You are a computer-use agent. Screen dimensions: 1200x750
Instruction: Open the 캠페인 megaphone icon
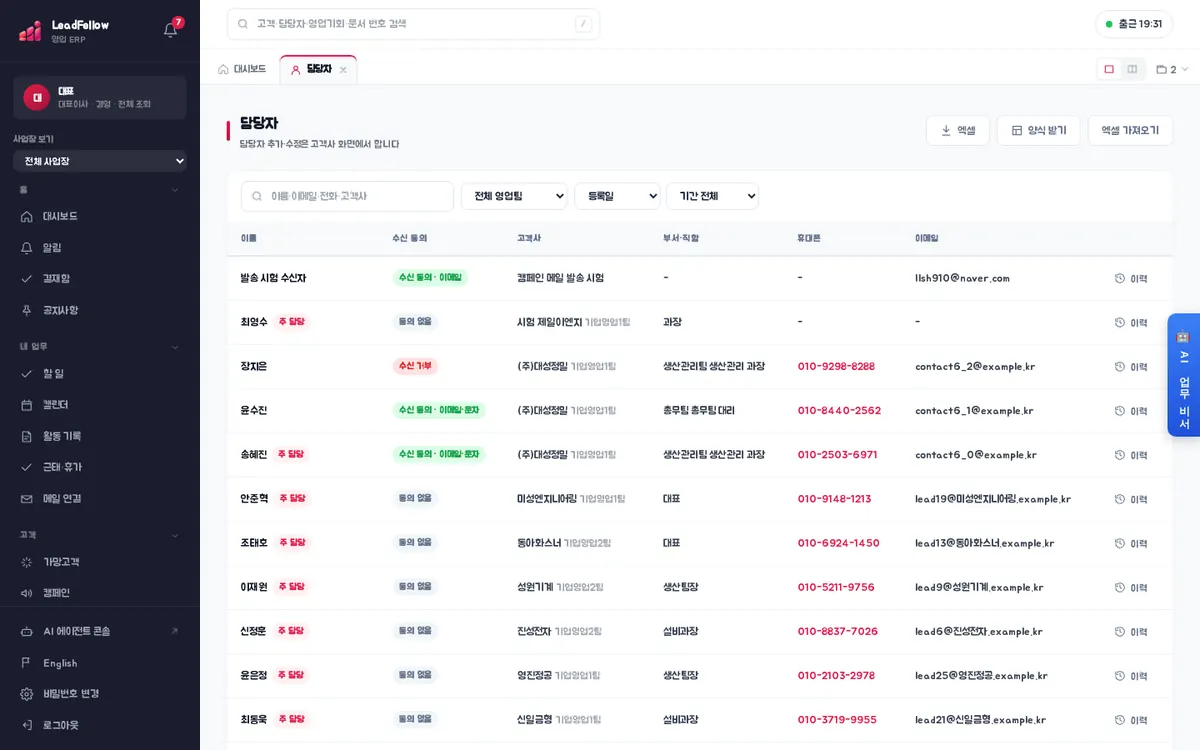tap(27, 593)
